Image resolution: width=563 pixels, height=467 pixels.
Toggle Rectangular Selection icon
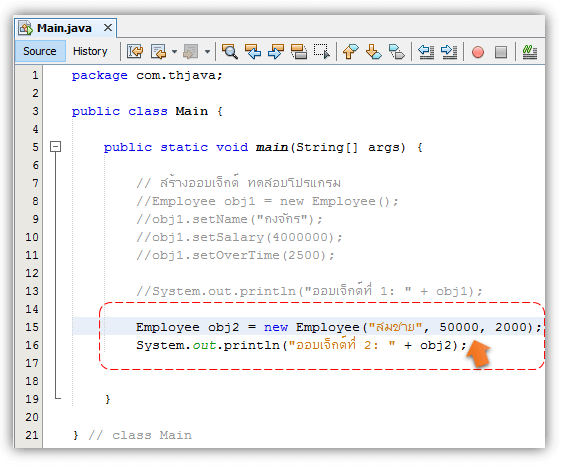point(322,51)
